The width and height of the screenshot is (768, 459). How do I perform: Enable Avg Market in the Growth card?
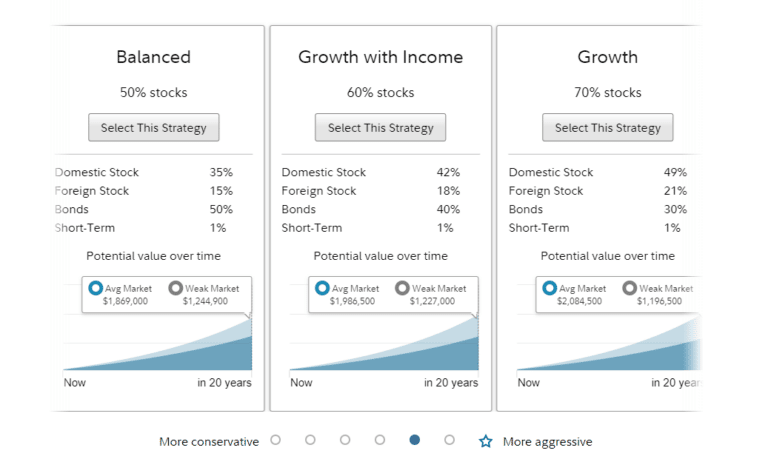click(549, 288)
